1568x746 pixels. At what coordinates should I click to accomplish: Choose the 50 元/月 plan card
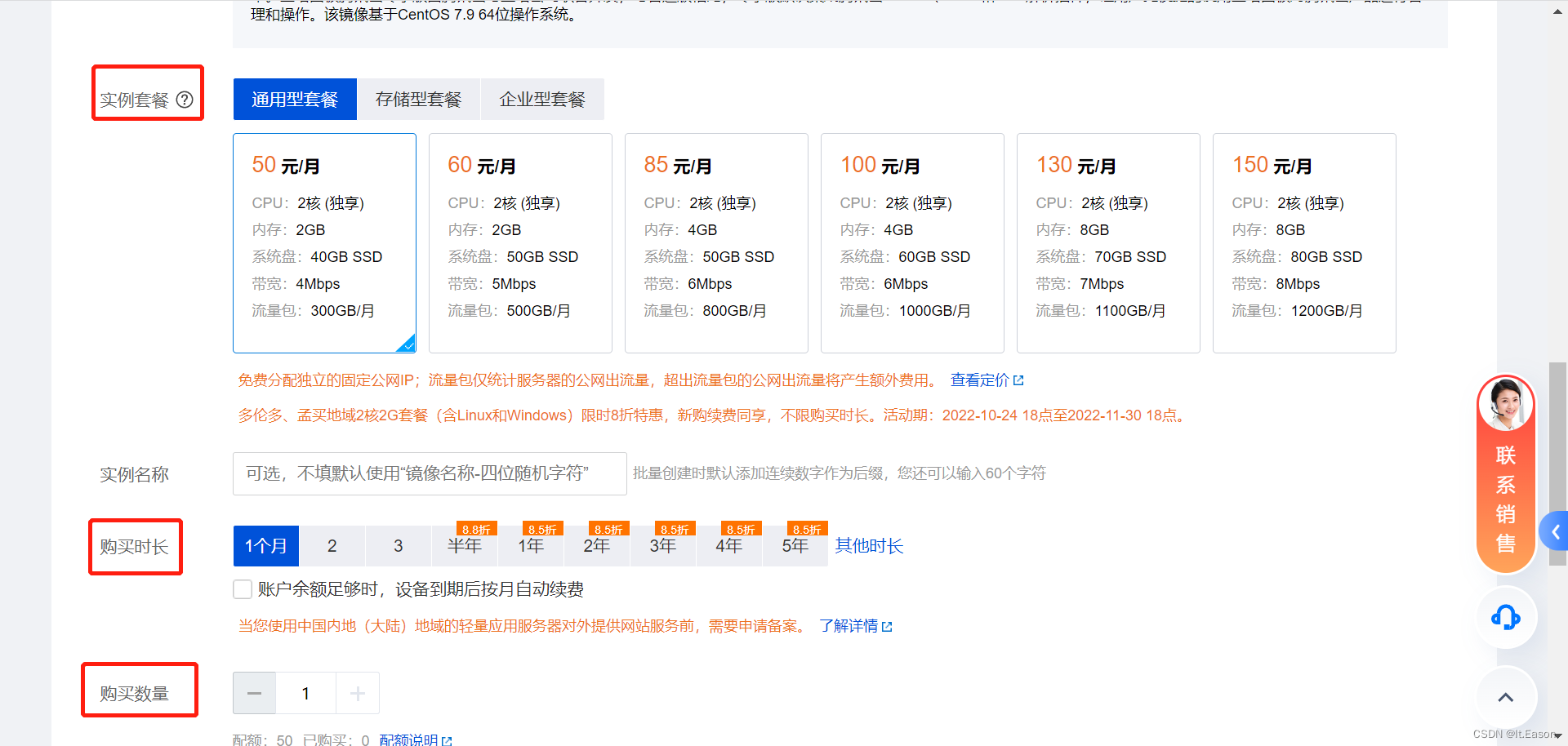click(324, 243)
